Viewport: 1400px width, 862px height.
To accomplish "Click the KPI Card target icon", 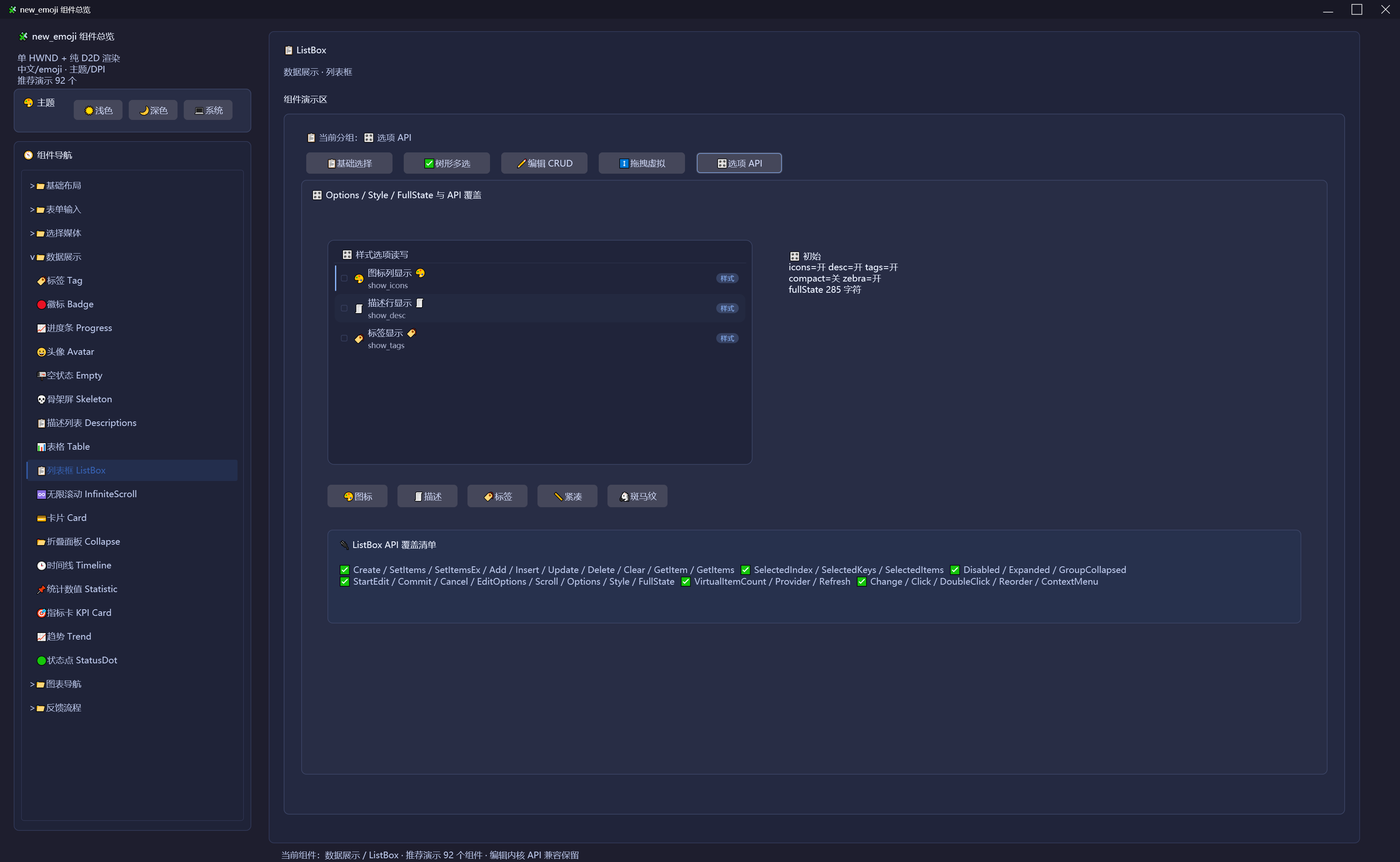I will pos(41,613).
